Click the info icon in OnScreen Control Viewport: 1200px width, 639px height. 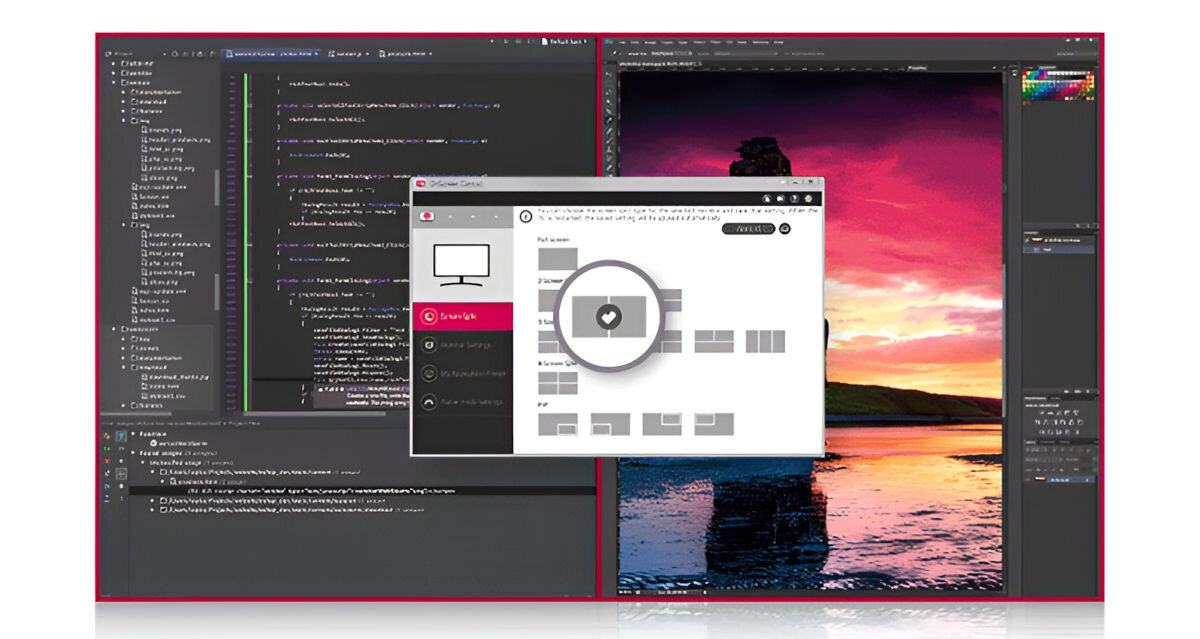(524, 215)
